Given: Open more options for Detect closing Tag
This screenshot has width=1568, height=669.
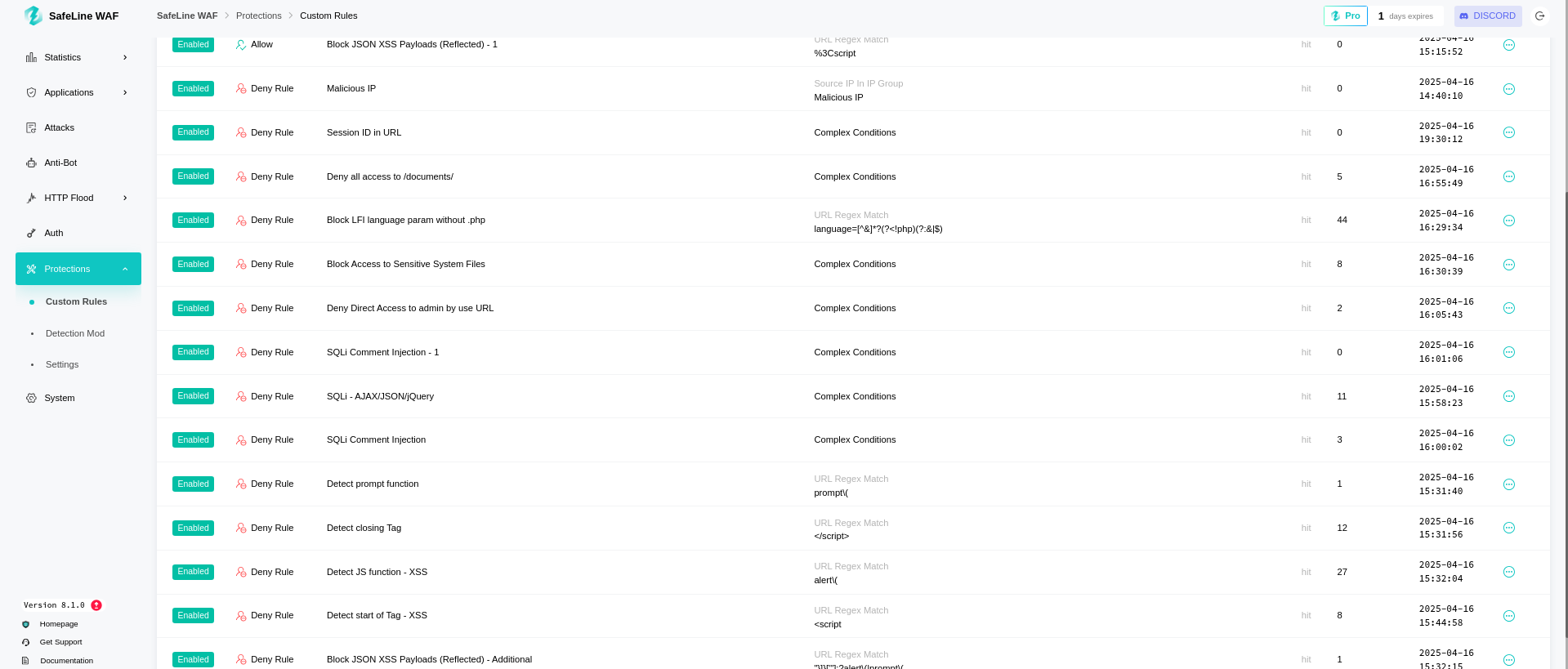Looking at the screenshot, I should (1509, 528).
